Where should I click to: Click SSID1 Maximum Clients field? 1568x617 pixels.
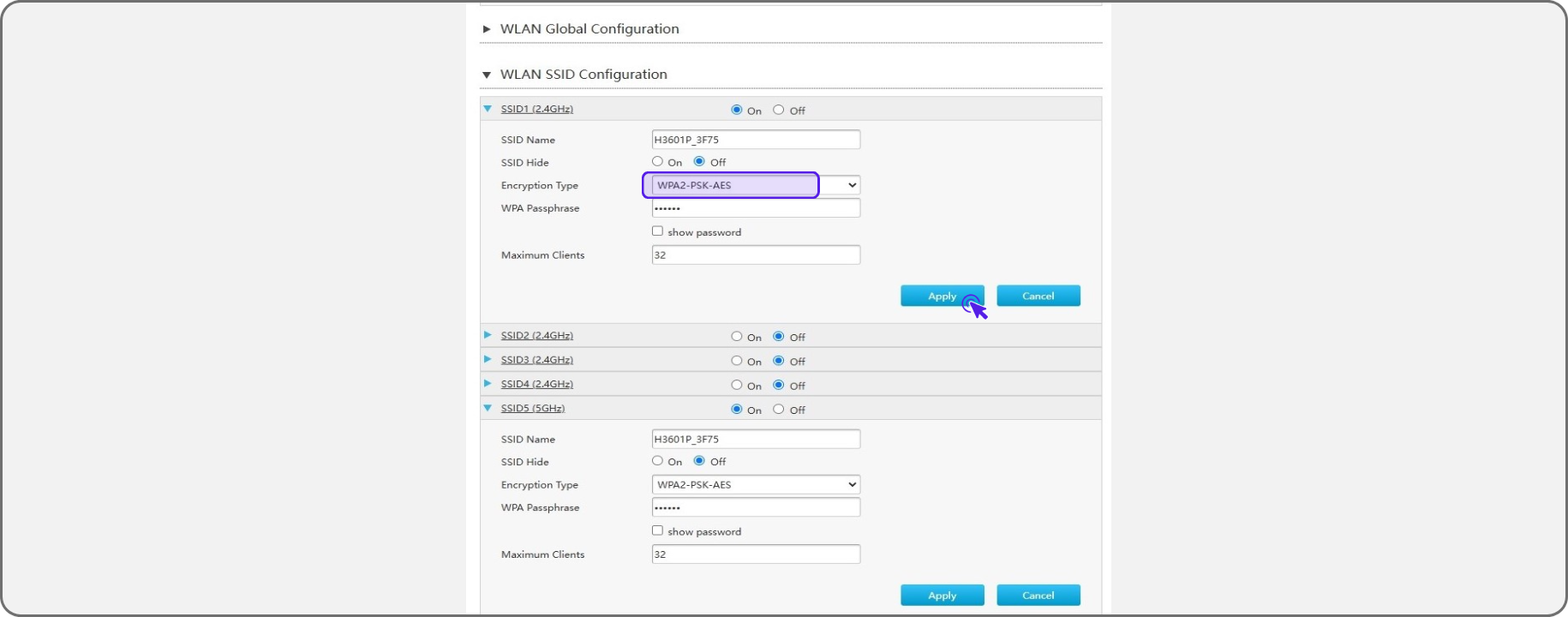coord(756,255)
